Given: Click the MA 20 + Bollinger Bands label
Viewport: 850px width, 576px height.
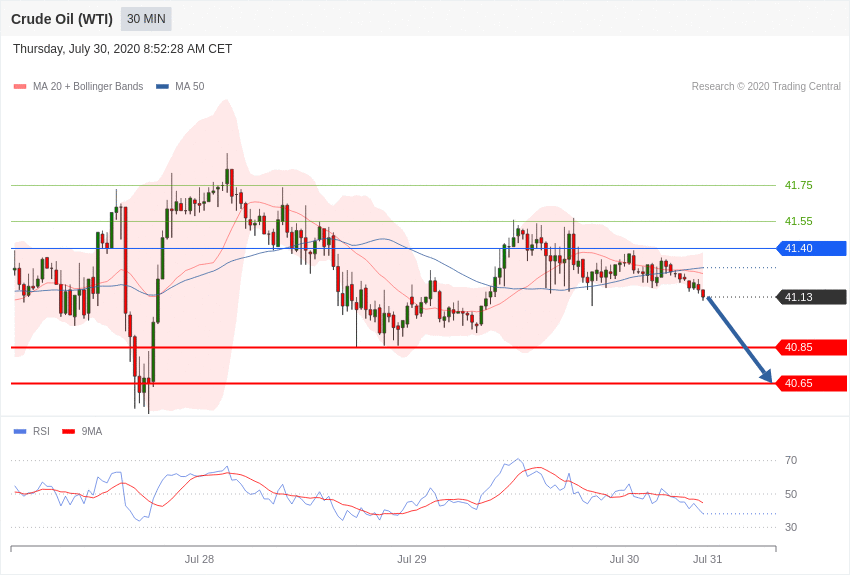Looking at the screenshot, I should 88,86.
